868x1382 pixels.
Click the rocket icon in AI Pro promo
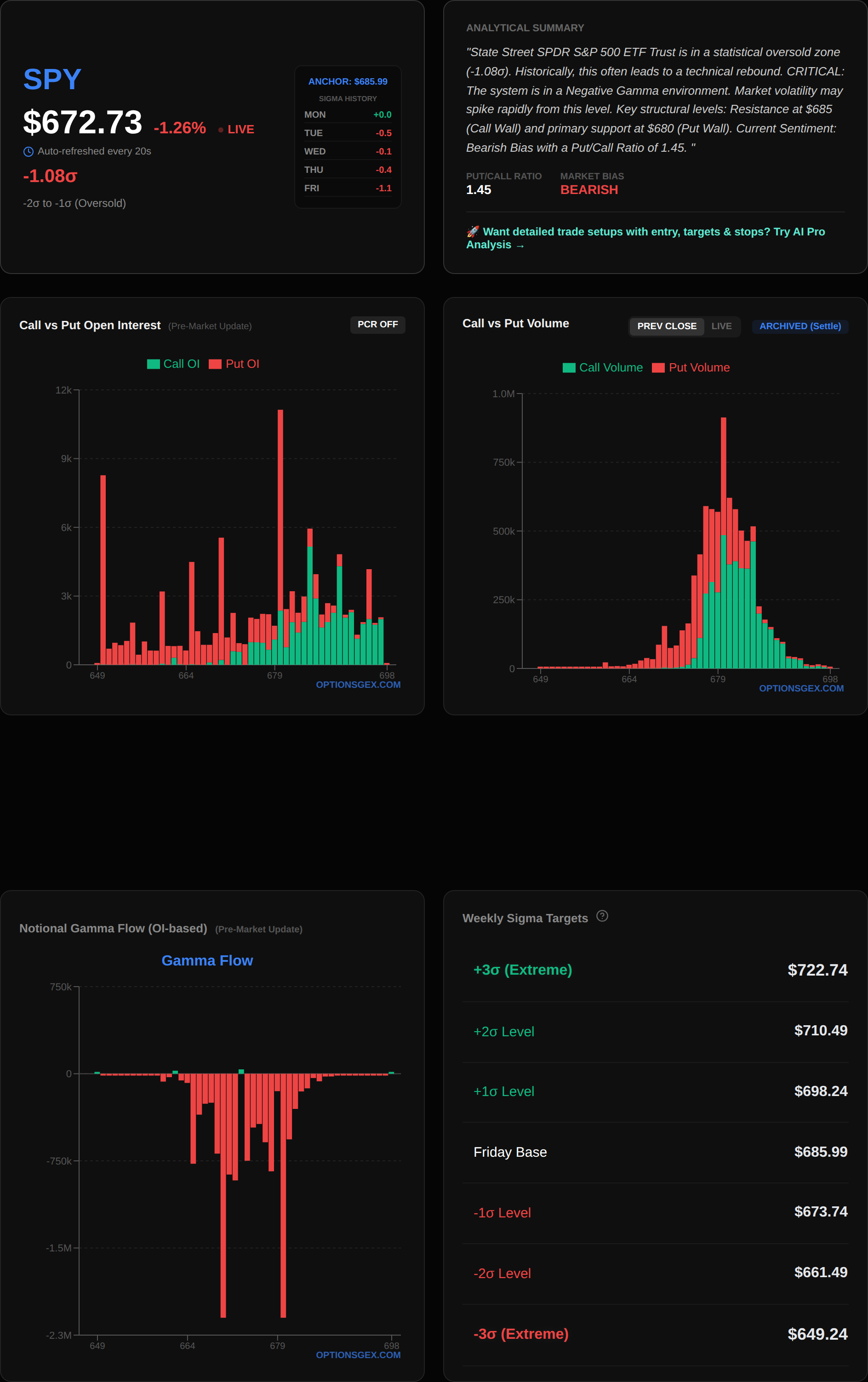[x=473, y=231]
